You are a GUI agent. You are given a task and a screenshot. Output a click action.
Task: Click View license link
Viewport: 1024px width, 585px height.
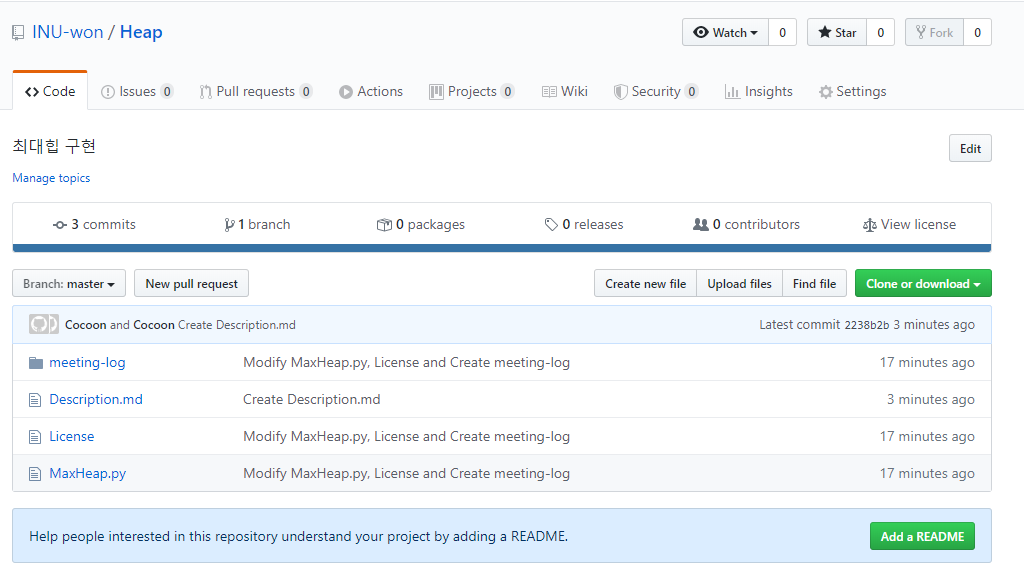[x=910, y=224]
